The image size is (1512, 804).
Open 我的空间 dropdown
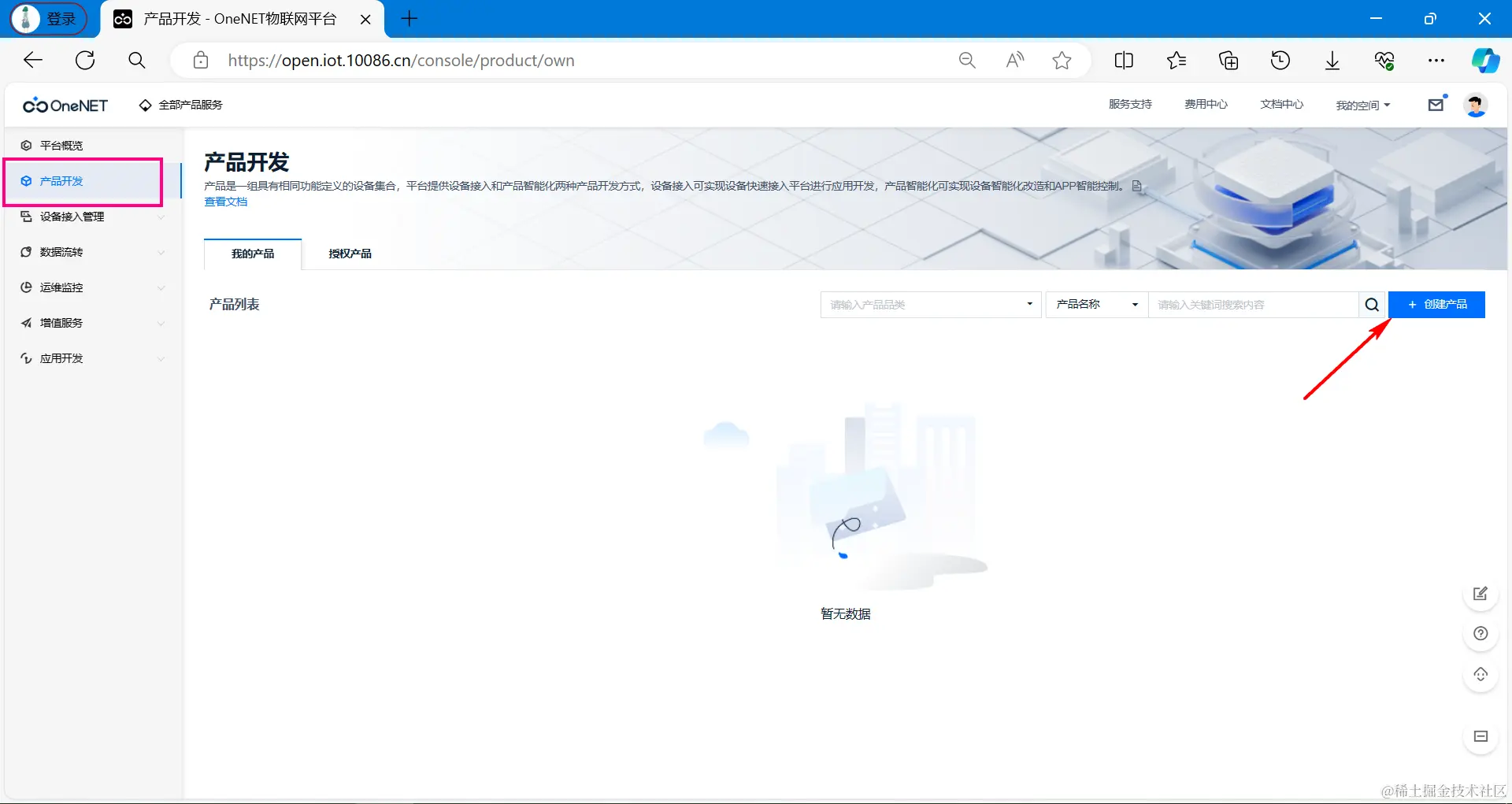[x=1363, y=105]
